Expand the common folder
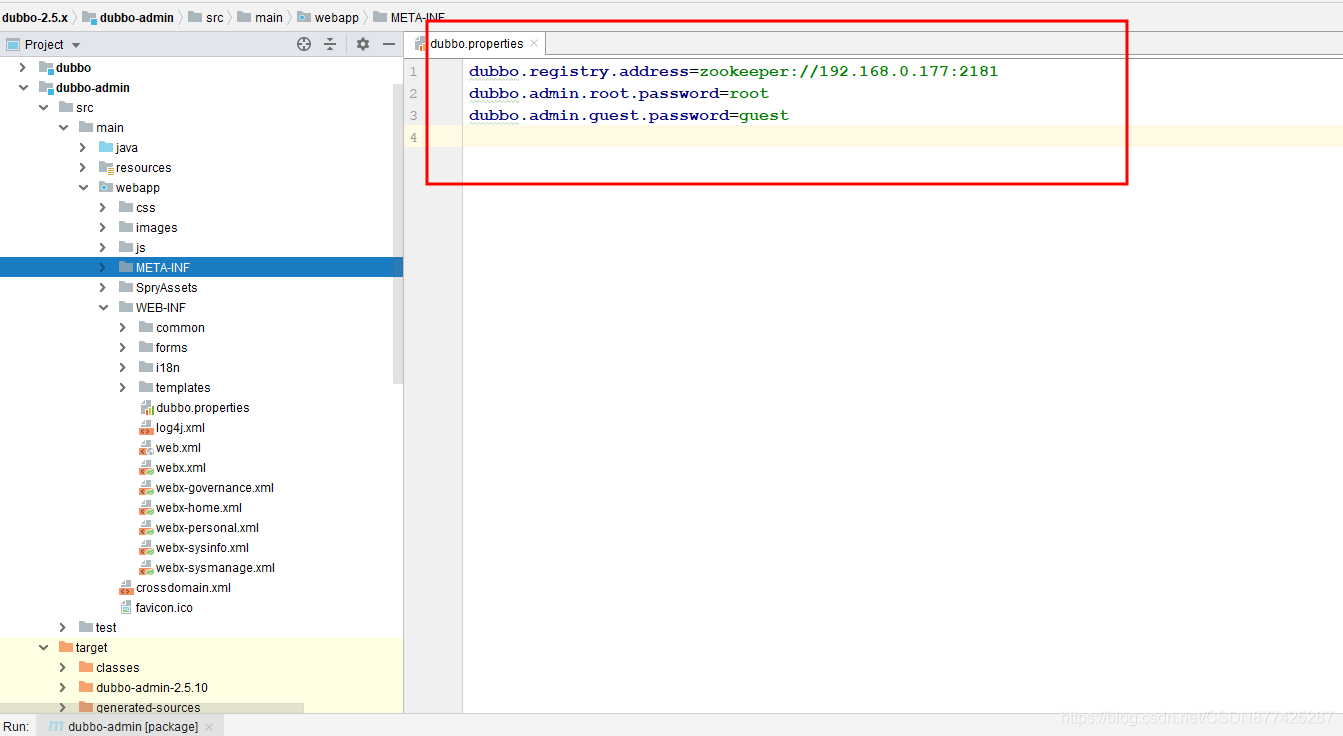Screen dimensions: 1343x736 tap(123, 327)
